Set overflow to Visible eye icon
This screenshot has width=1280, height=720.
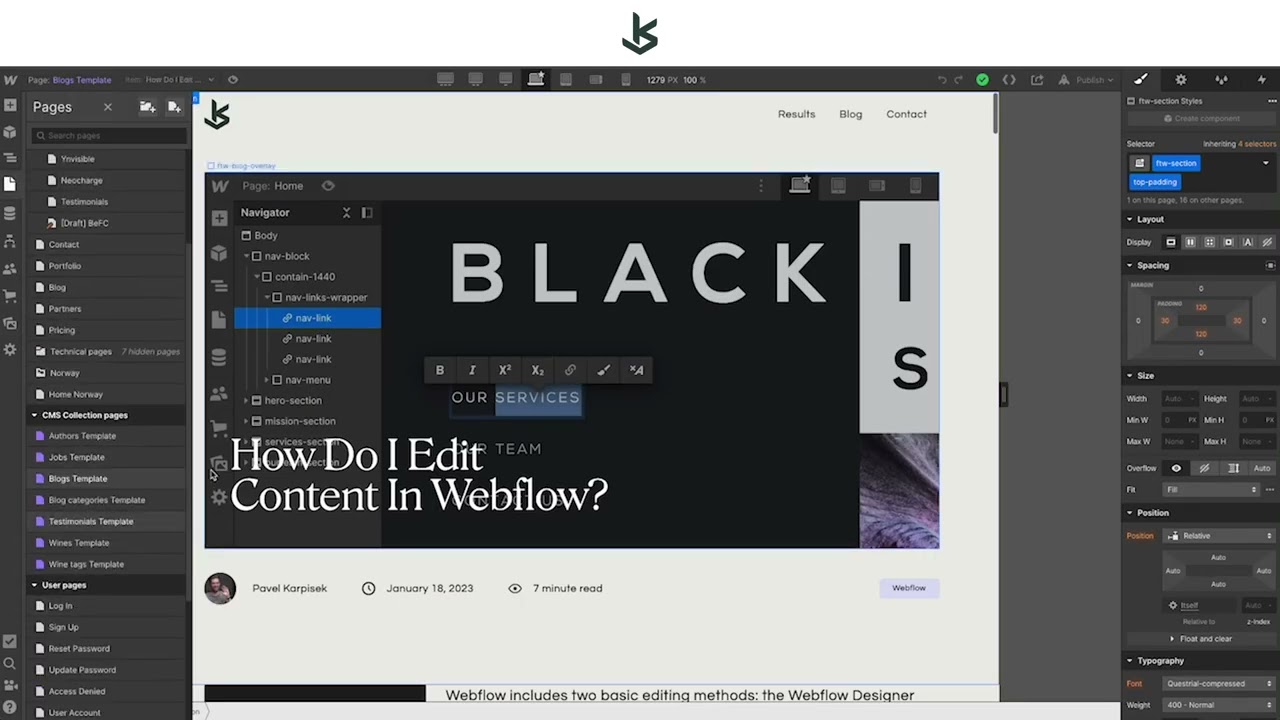click(1176, 468)
